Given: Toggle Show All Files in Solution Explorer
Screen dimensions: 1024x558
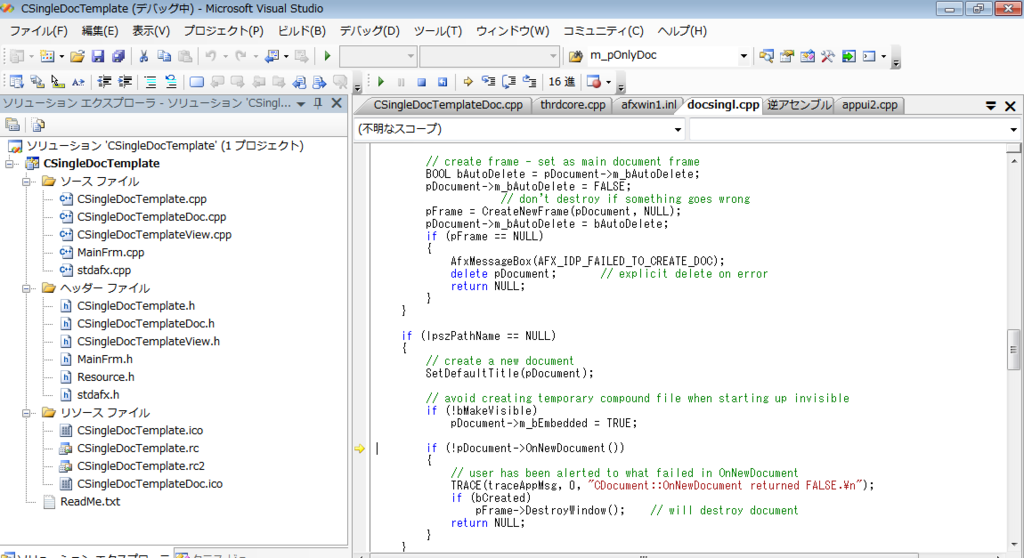Looking at the screenshot, I should (x=38, y=125).
